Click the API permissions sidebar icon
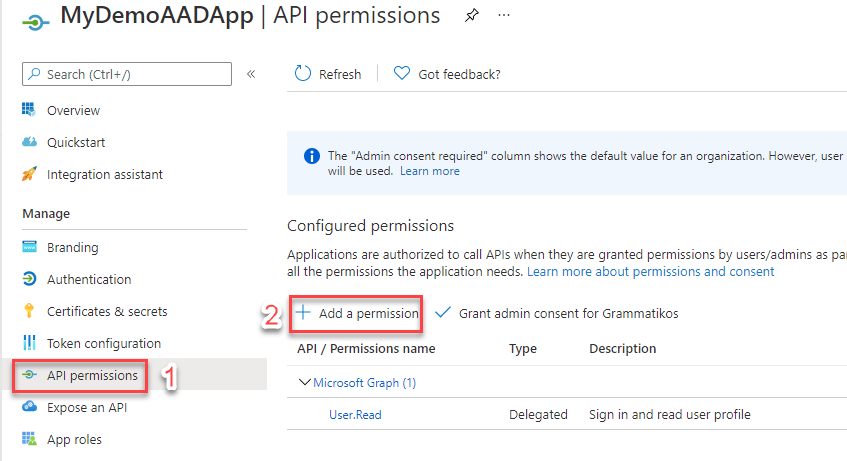 pyautogui.click(x=29, y=375)
